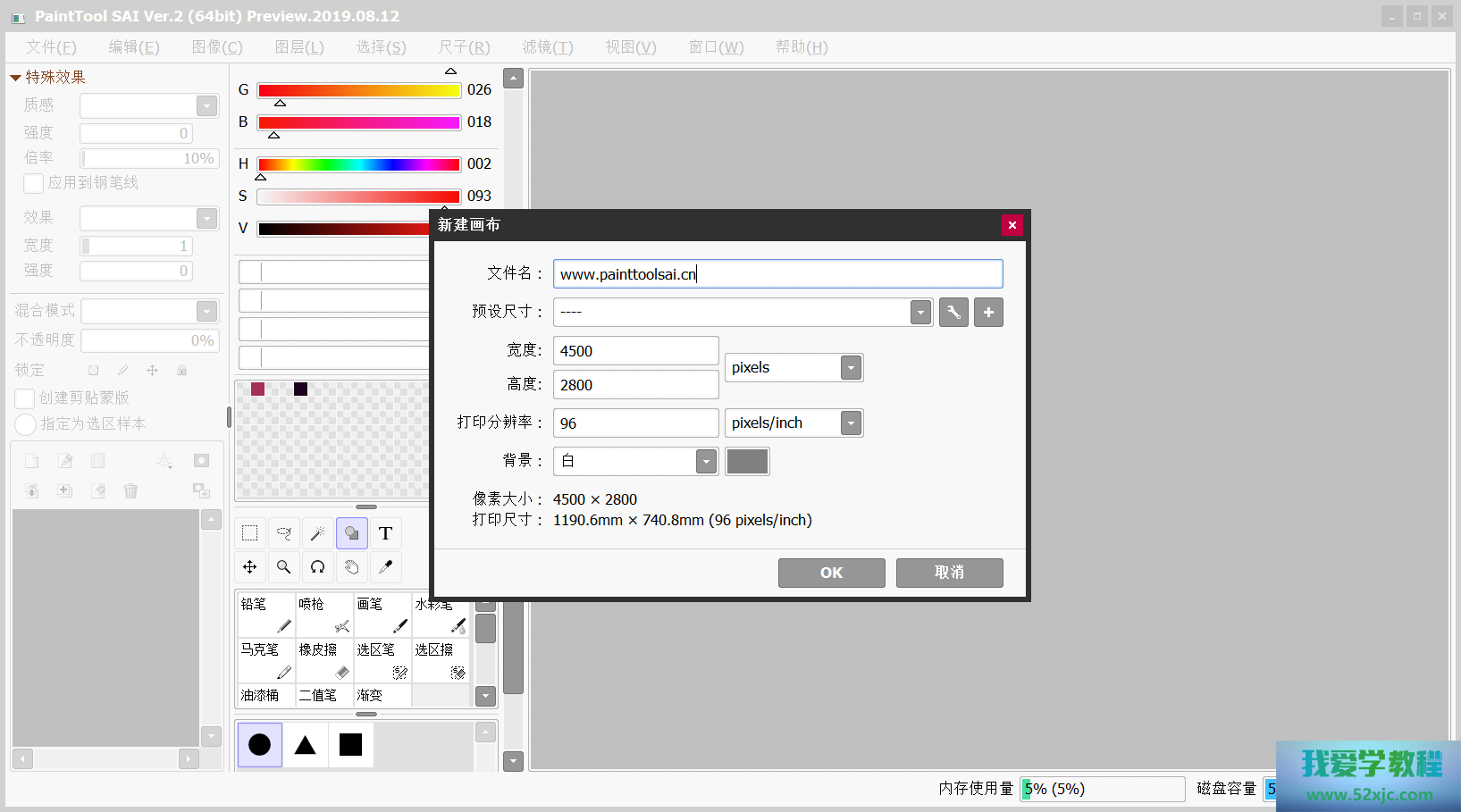Screen dimensions: 1461x812
Task: Select the Move tool
Action: click(250, 567)
